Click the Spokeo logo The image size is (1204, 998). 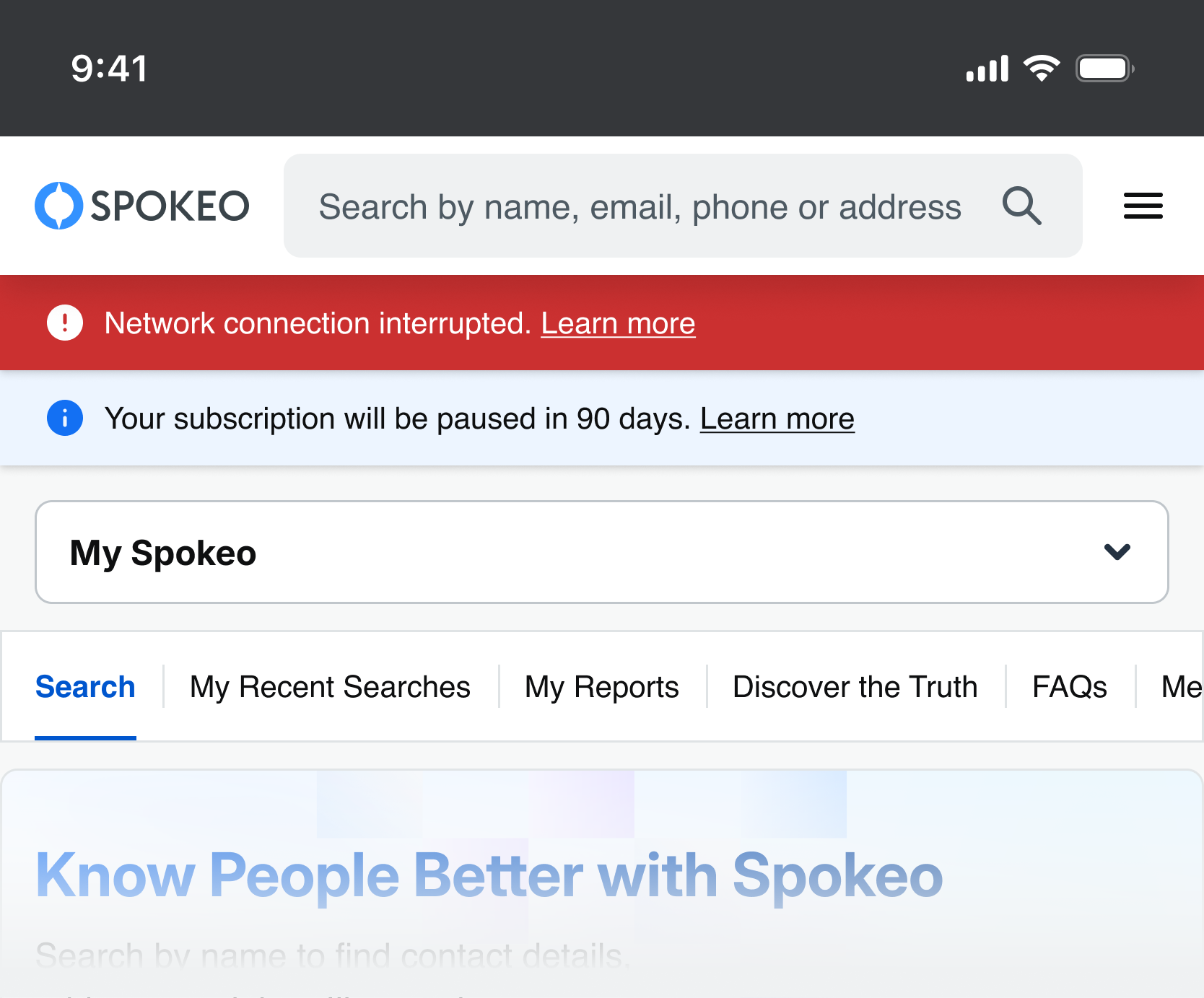pyautogui.click(x=142, y=206)
